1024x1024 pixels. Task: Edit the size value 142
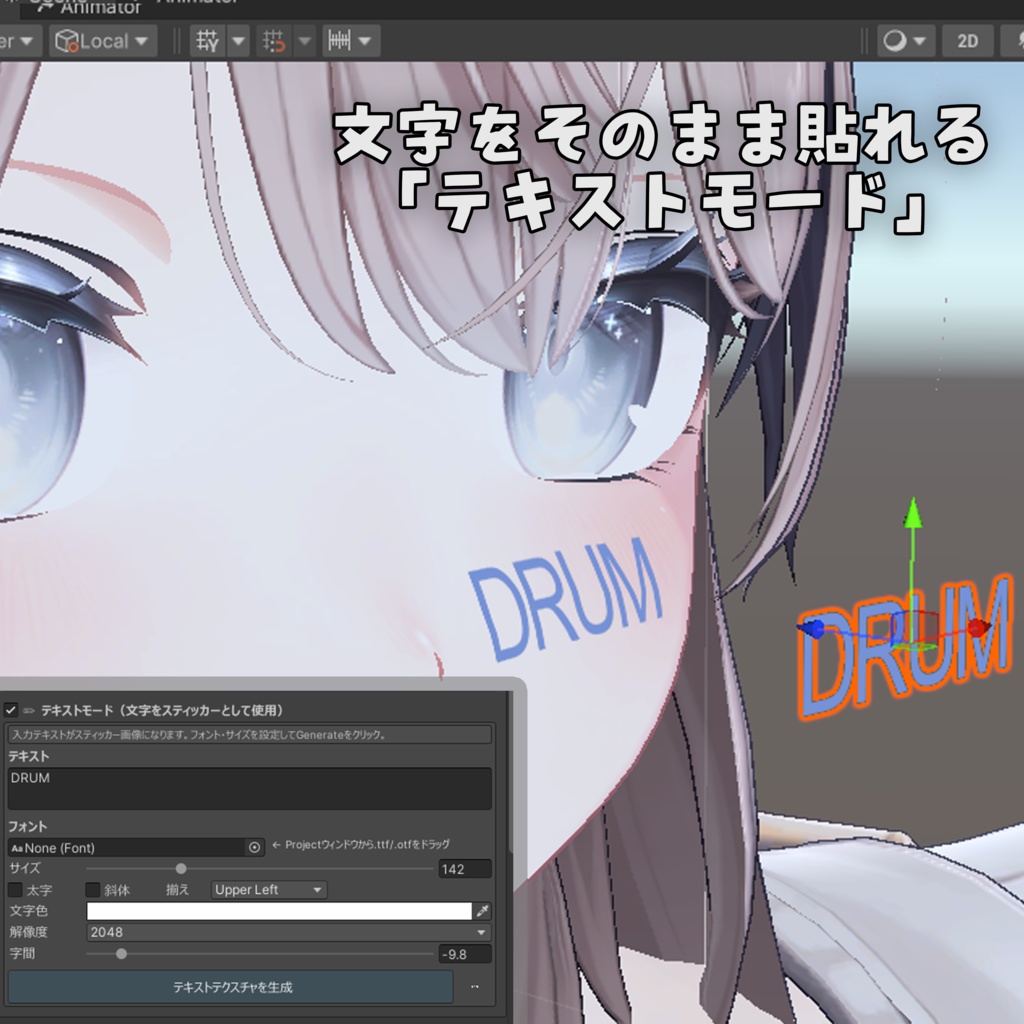pyautogui.click(x=465, y=869)
